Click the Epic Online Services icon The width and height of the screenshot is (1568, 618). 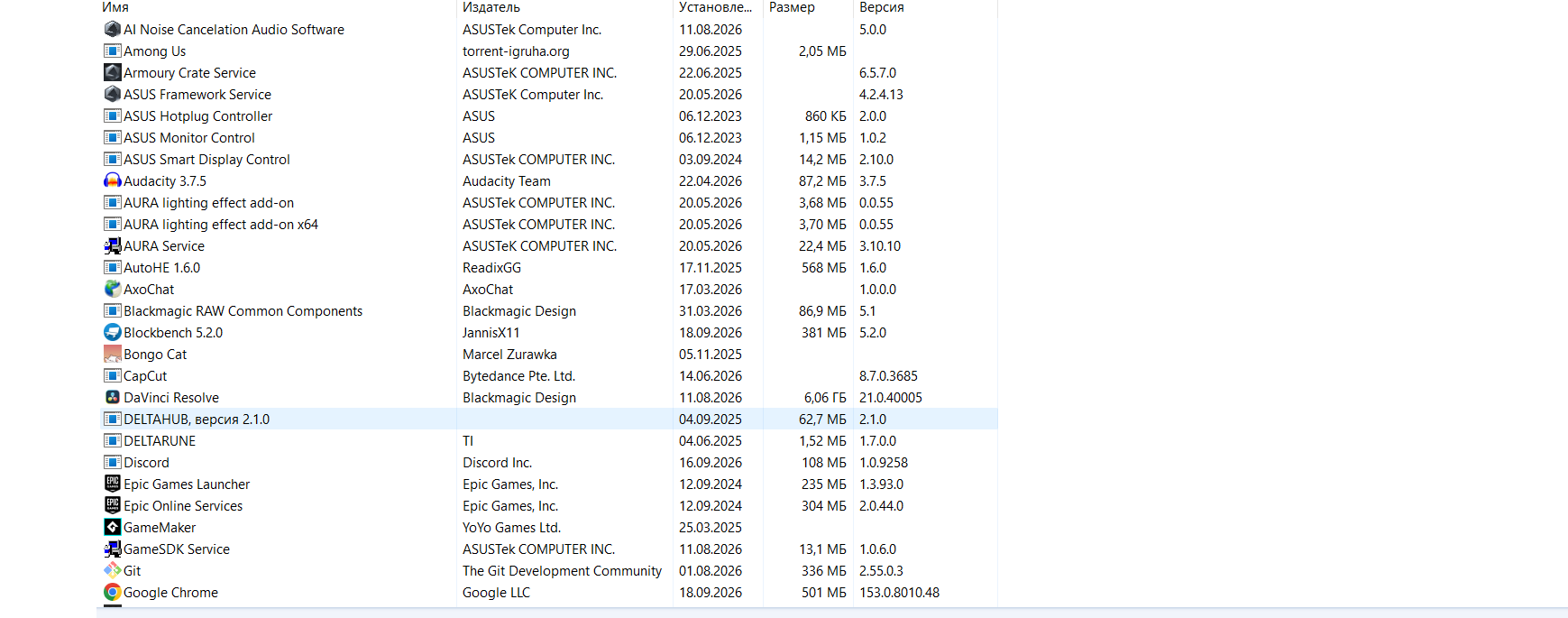113,505
